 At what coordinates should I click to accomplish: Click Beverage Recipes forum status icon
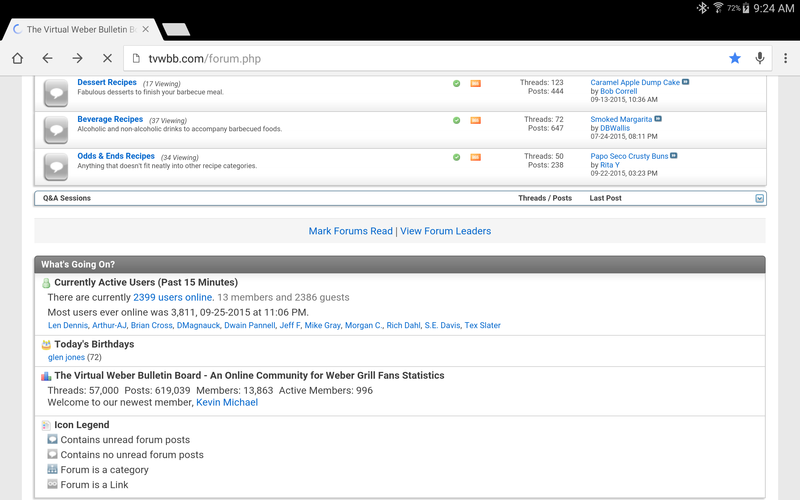tap(56, 130)
